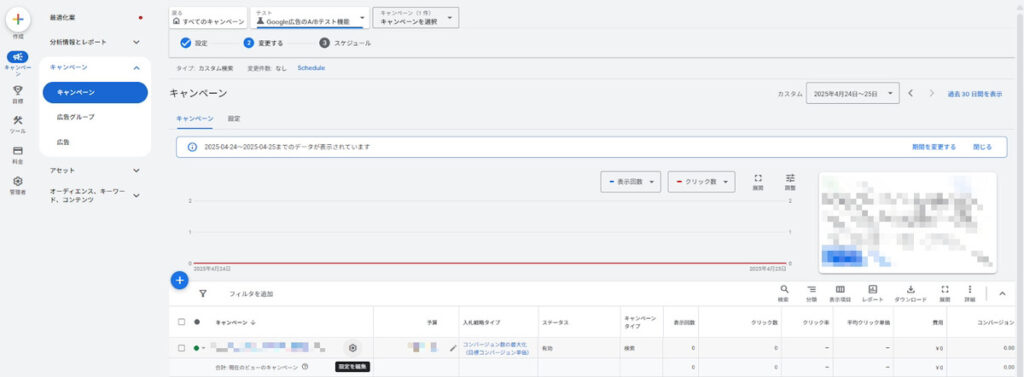
Task: Open the 表示回数 metric dropdown
Action: (x=631, y=182)
